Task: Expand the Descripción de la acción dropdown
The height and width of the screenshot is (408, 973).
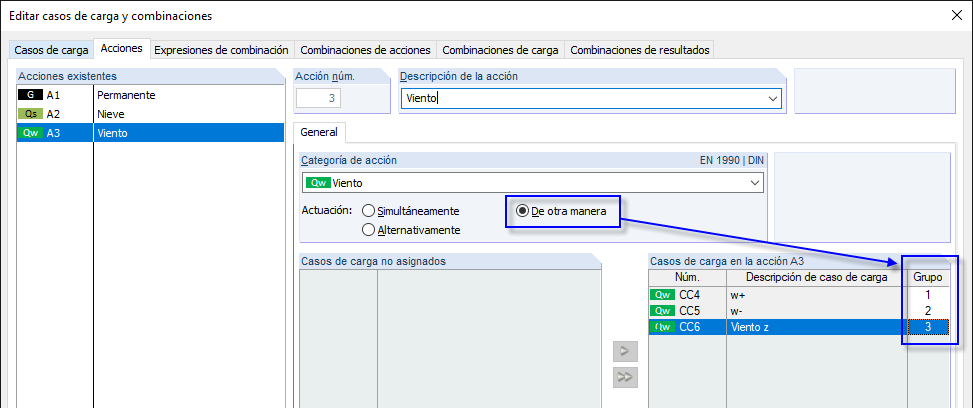Action: (x=772, y=98)
